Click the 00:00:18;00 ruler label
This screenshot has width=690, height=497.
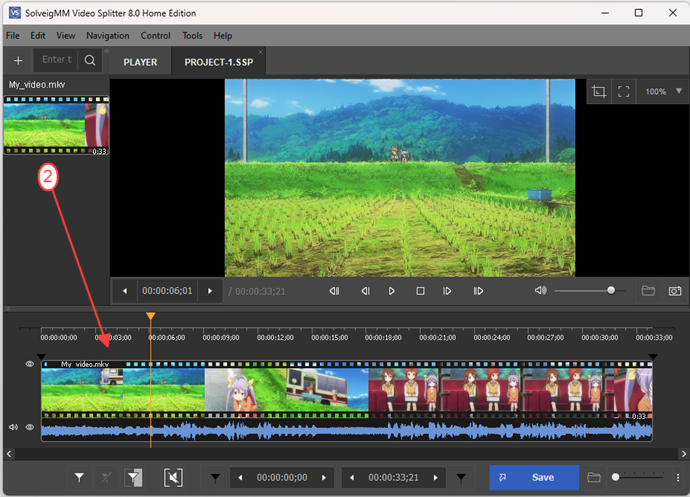[x=383, y=338]
